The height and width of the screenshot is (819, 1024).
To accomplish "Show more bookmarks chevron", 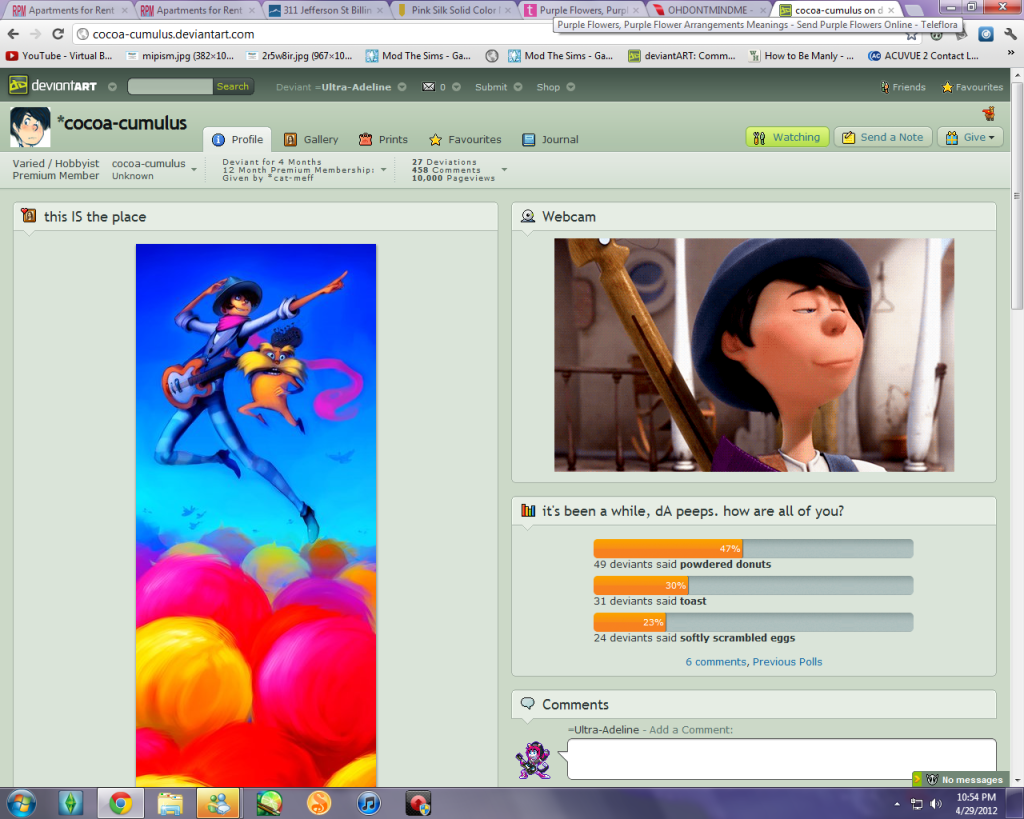I will 1012,54.
